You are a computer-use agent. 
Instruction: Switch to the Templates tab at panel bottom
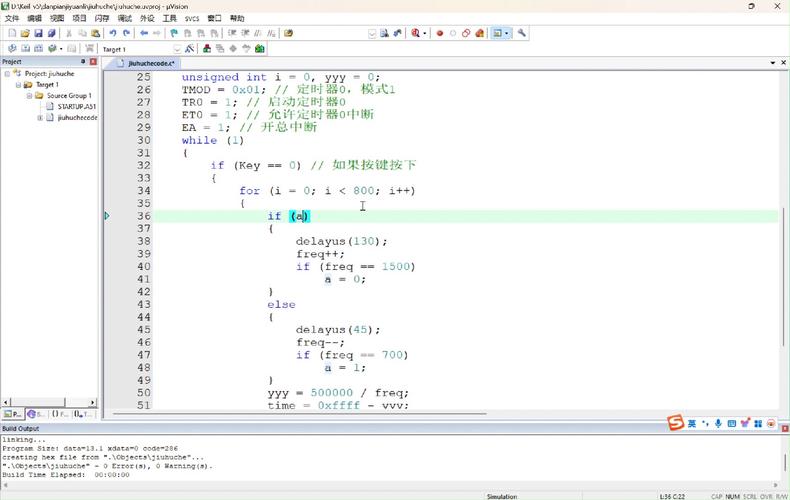click(x=83, y=414)
